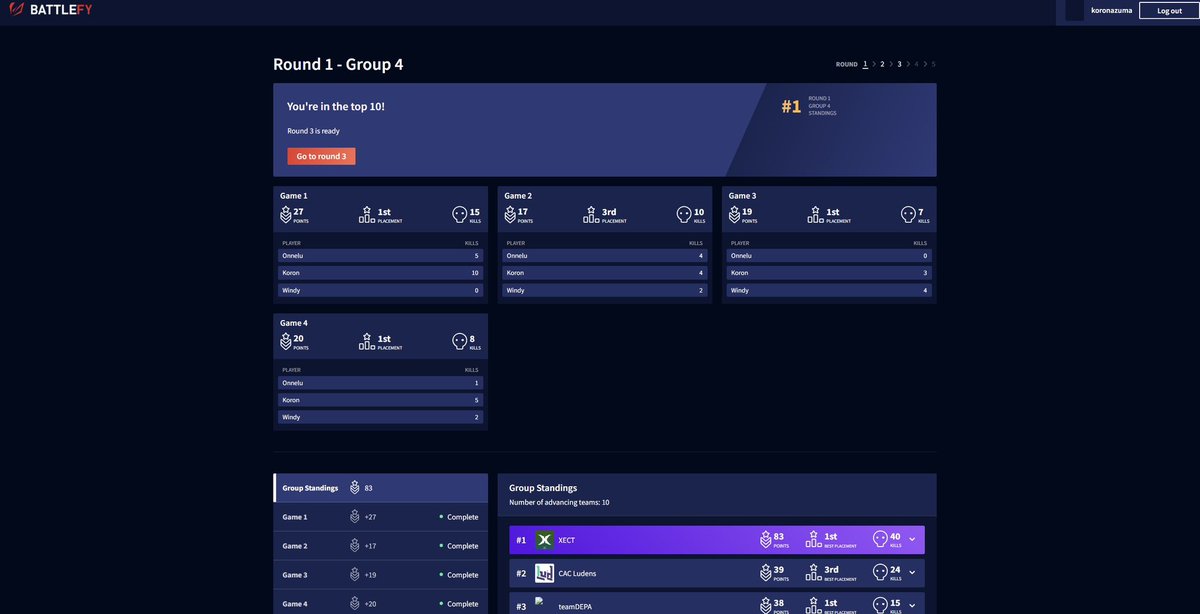The width and height of the screenshot is (1200, 614).
Task: Click the CAC Ludens row kills skull icon
Action: (880, 573)
